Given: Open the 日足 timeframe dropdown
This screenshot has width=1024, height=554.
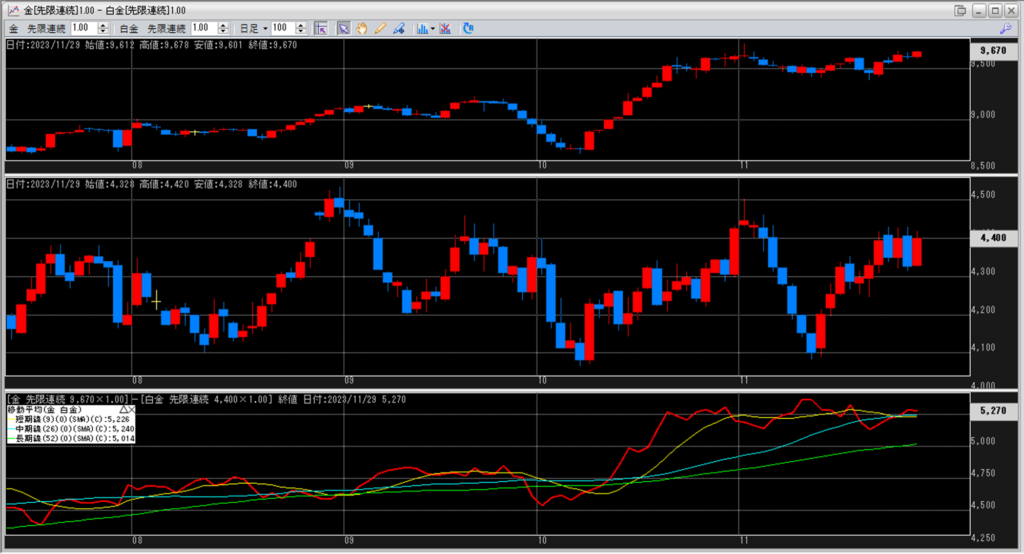Looking at the screenshot, I should click(263, 28).
